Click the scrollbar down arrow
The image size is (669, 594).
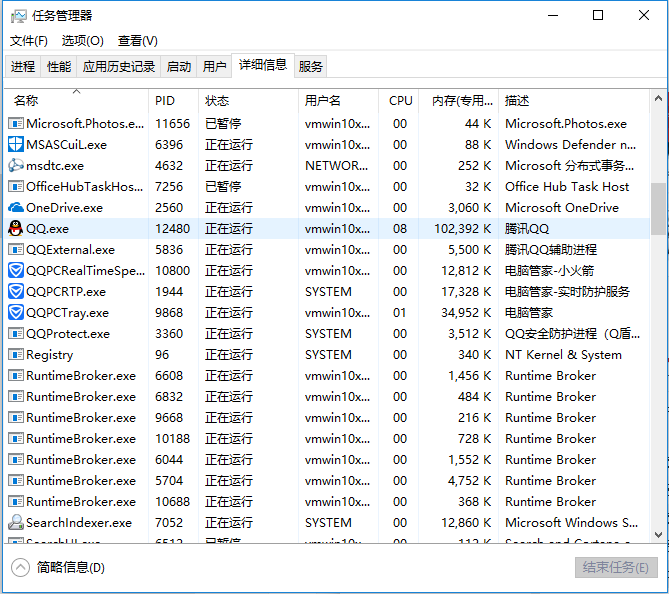pyautogui.click(x=658, y=534)
